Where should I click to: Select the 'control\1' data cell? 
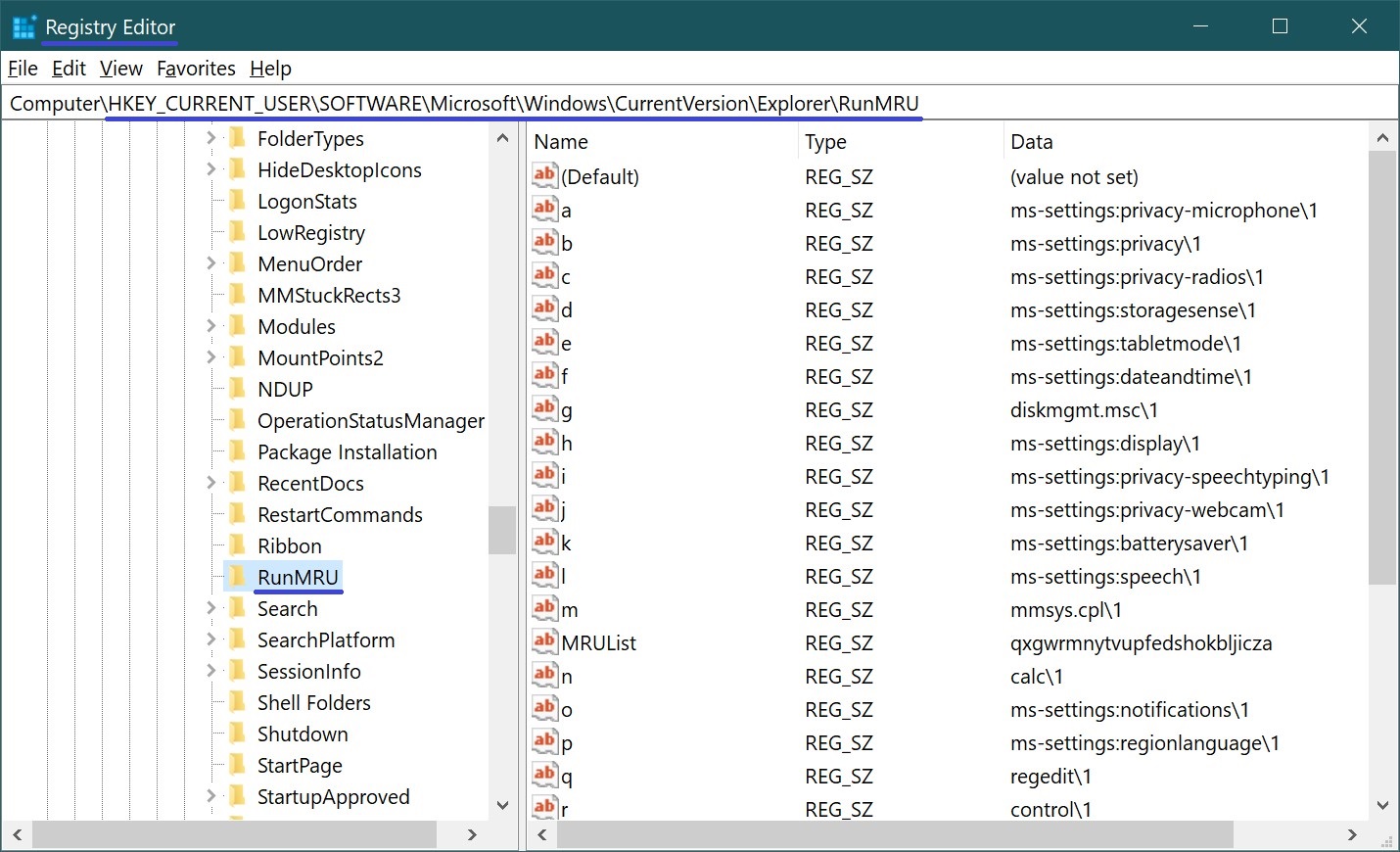pyautogui.click(x=1050, y=809)
